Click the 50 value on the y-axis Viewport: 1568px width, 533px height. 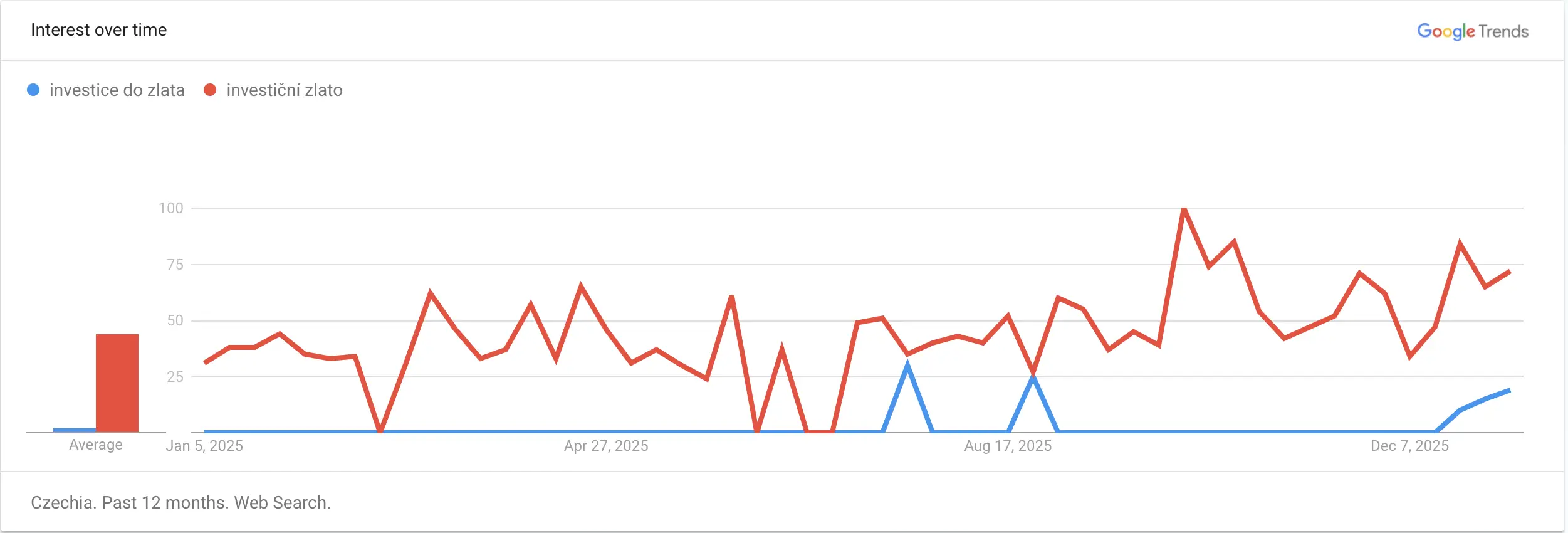coord(175,320)
